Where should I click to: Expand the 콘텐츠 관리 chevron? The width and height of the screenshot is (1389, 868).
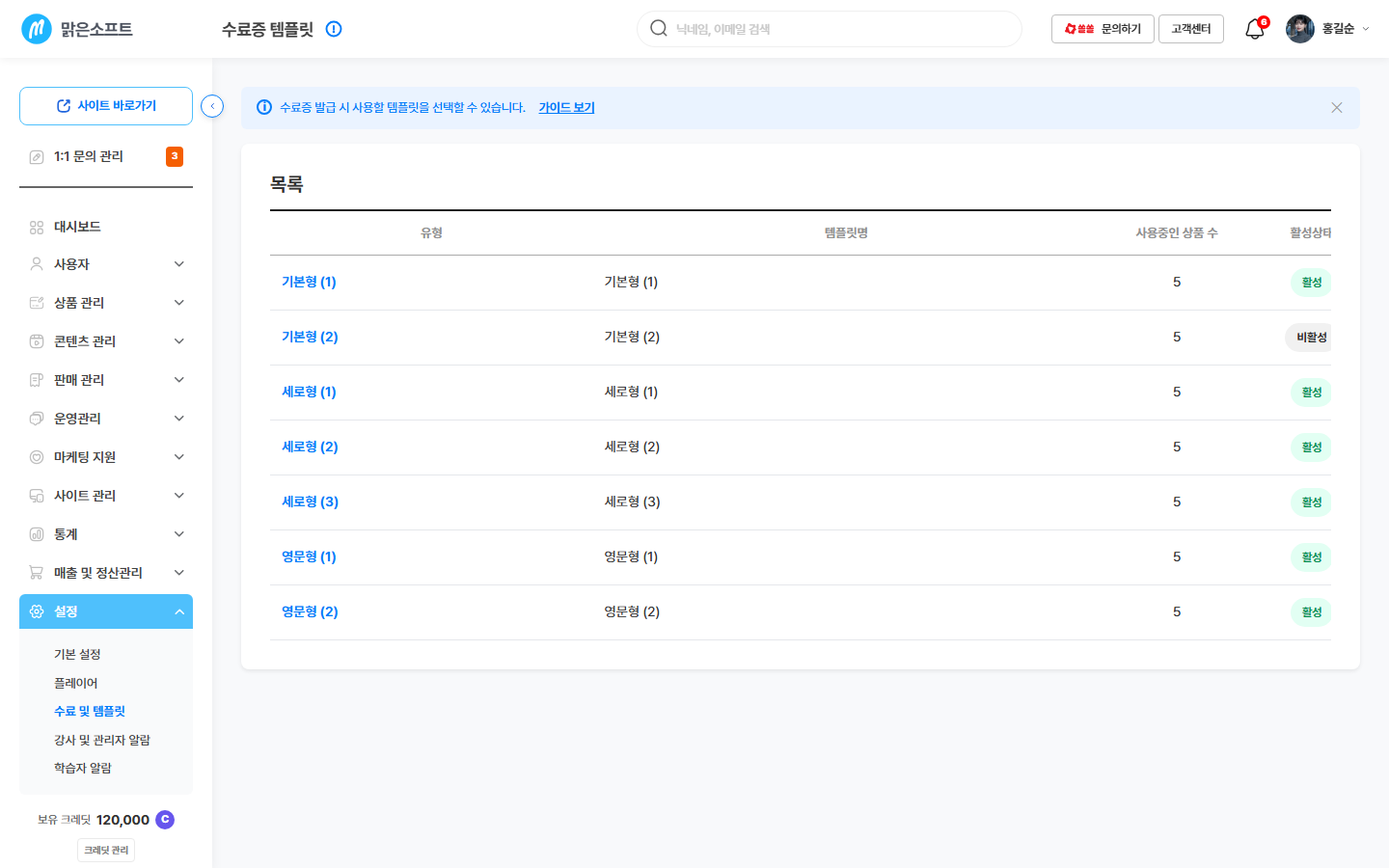click(179, 341)
